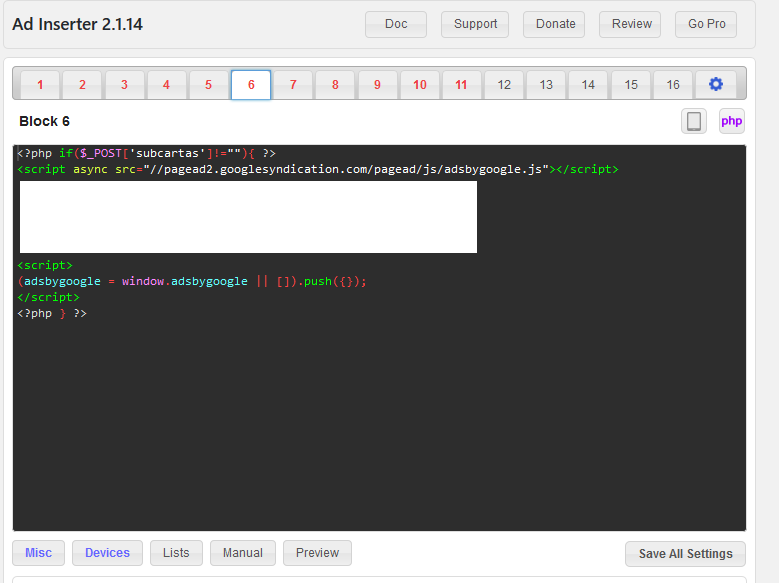Open the Devices options section

coord(107,553)
